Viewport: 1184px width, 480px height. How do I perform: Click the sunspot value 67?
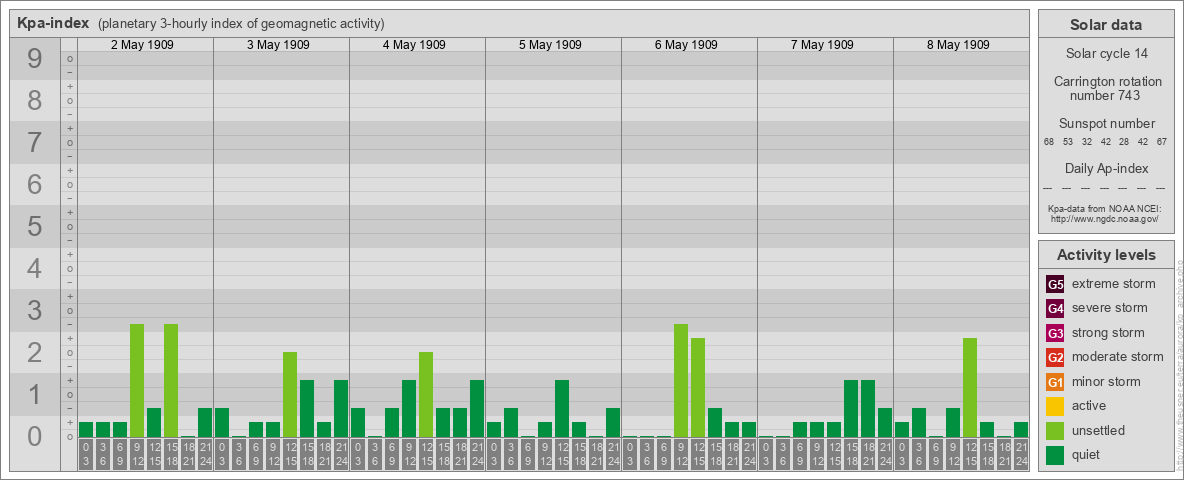click(x=1161, y=142)
